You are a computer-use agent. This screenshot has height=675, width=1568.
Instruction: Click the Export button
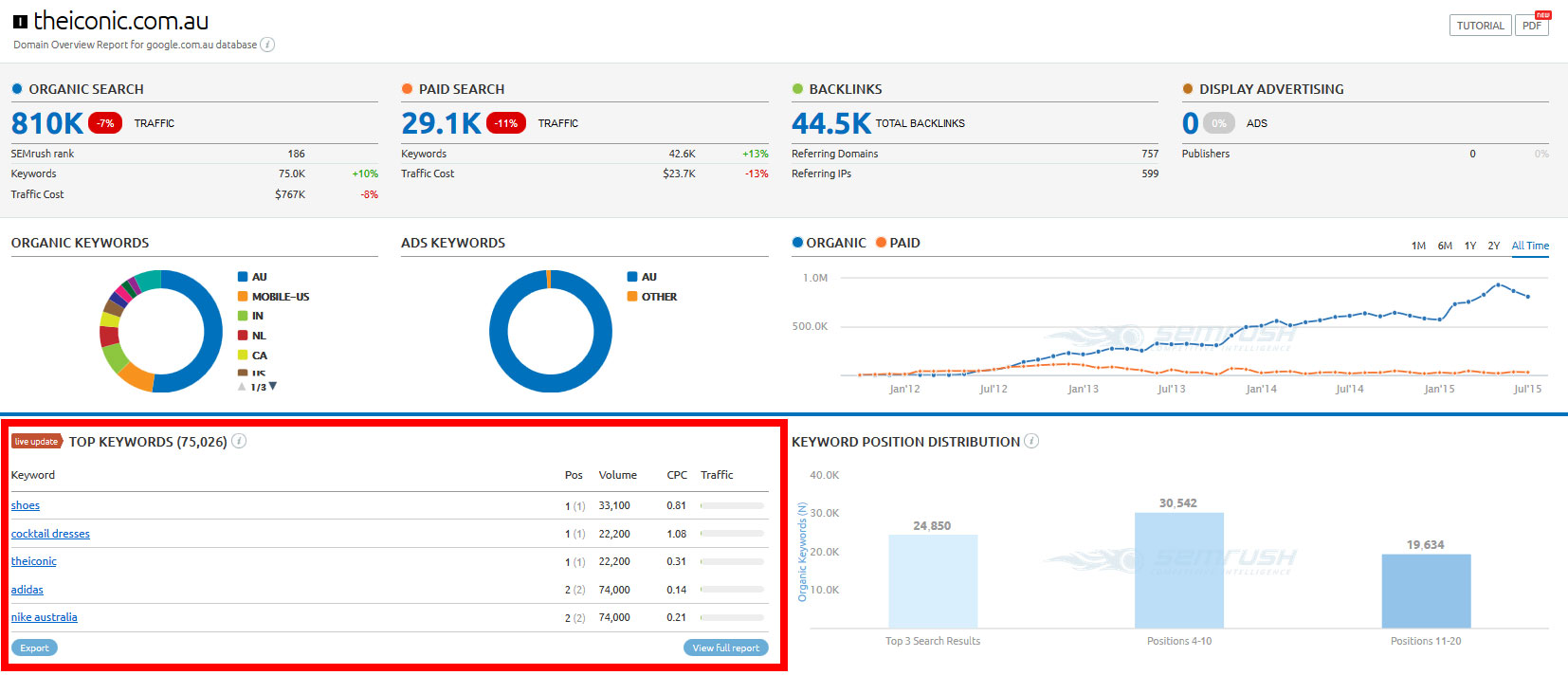coord(34,648)
